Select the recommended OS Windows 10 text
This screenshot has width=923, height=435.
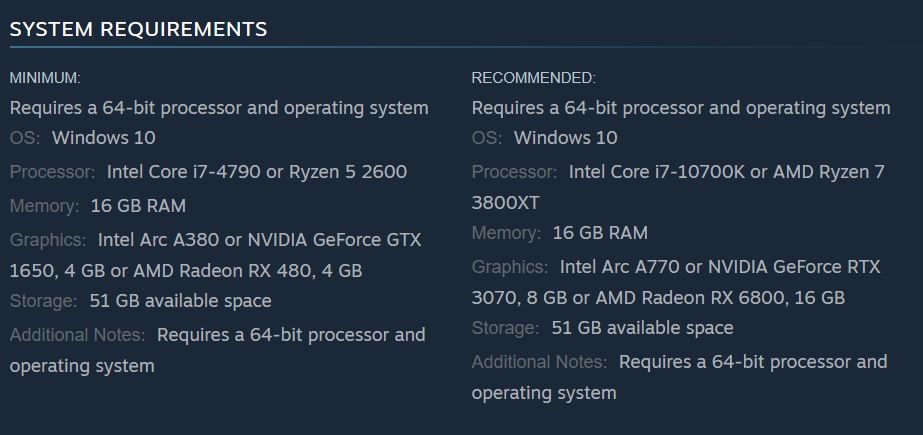[x=566, y=138]
